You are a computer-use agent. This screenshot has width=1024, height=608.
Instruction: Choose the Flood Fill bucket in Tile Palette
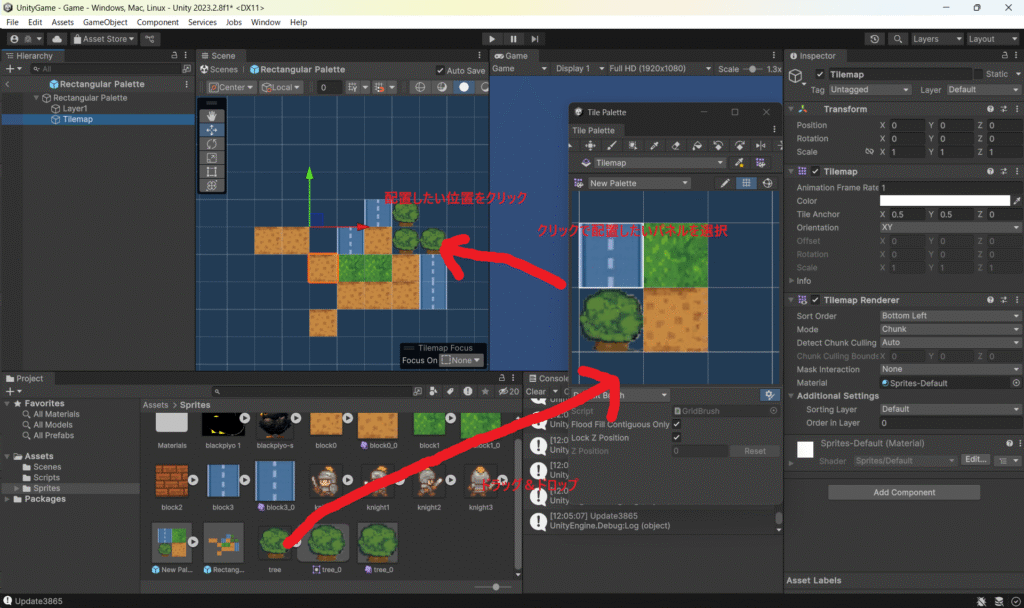click(x=697, y=146)
